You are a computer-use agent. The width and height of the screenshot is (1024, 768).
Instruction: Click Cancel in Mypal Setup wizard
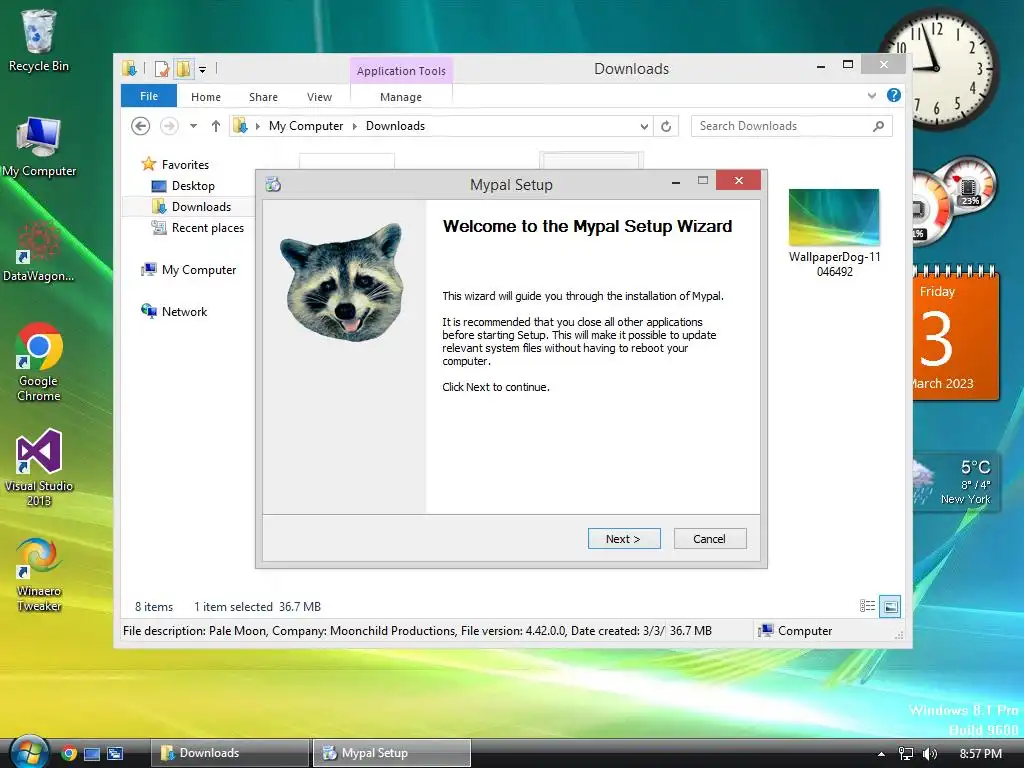click(x=709, y=539)
